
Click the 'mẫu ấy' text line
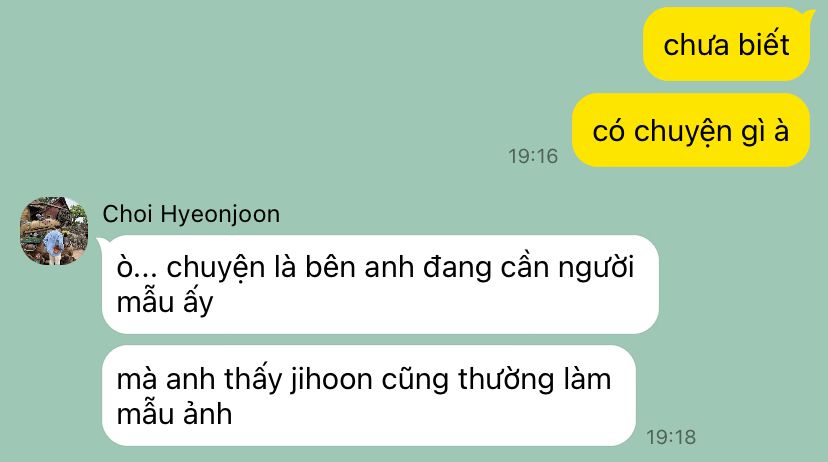coord(165,303)
